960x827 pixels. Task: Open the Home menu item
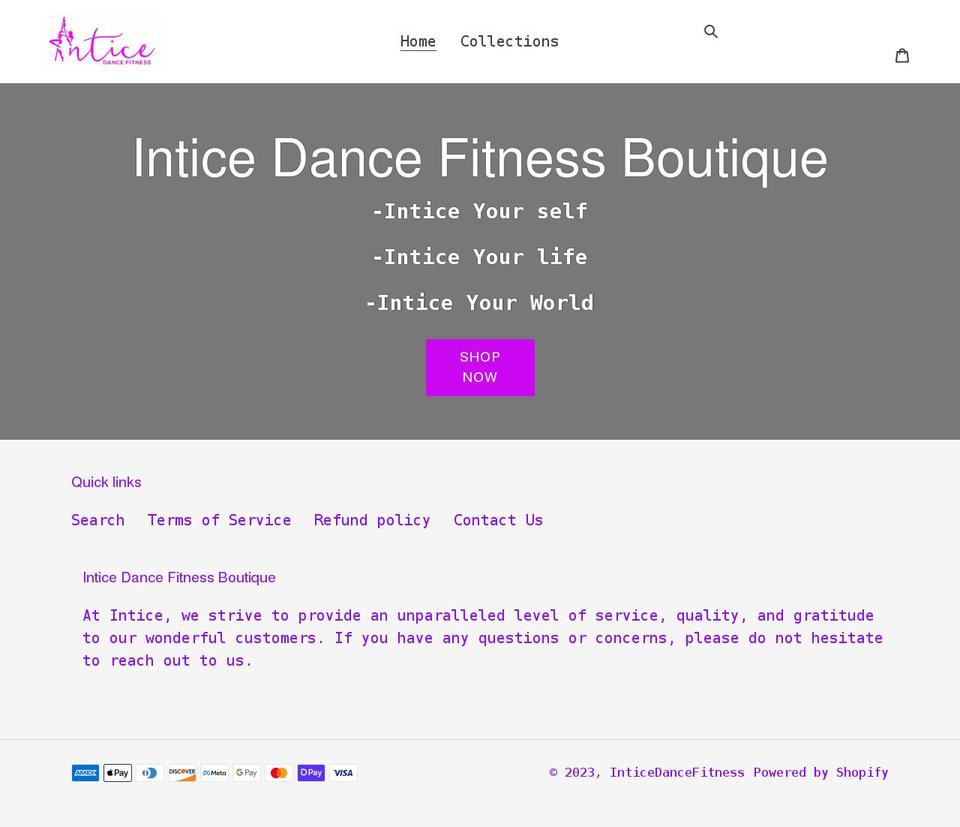click(418, 41)
